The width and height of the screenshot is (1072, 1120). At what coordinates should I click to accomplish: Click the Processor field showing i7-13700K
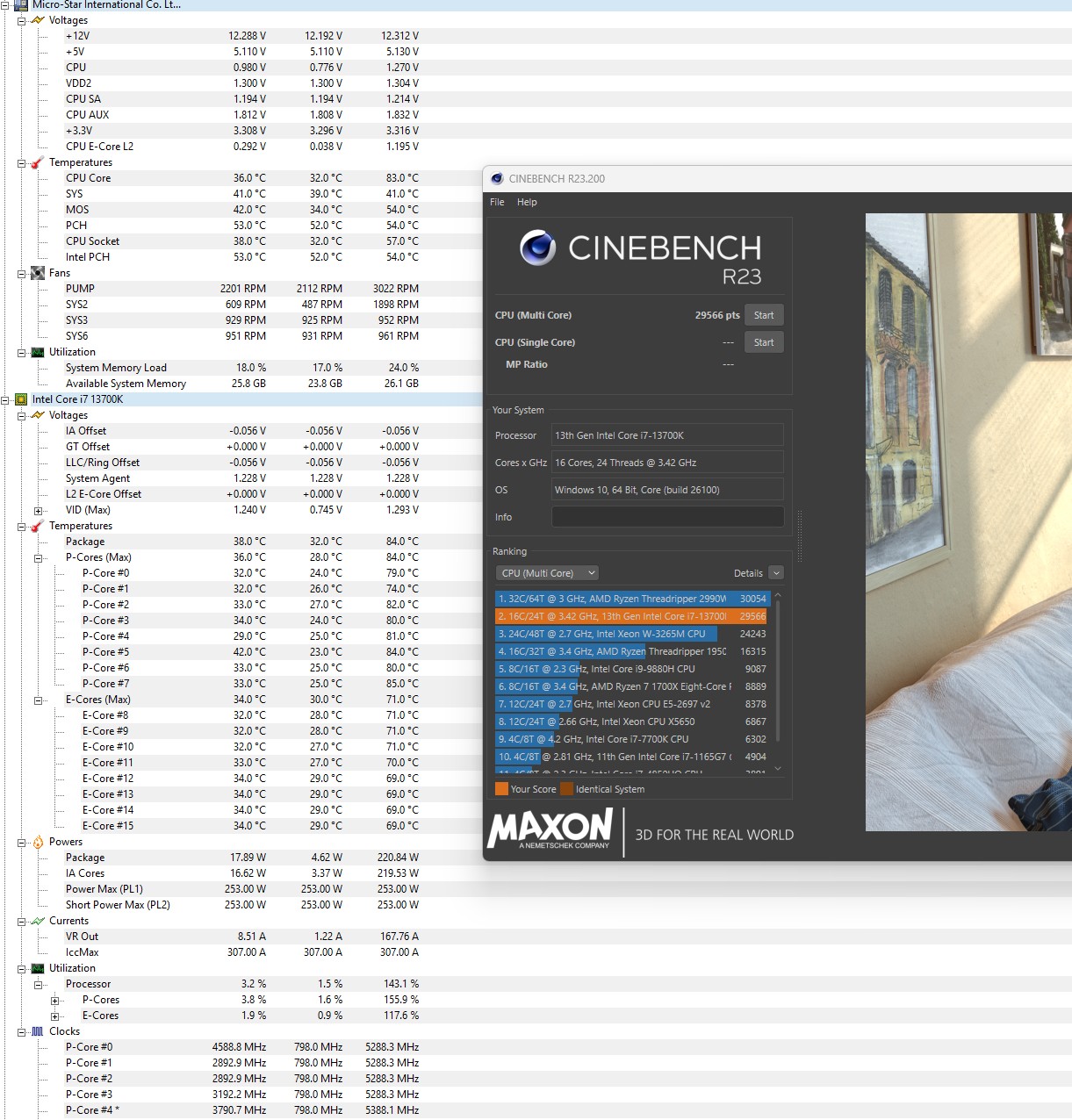667,435
